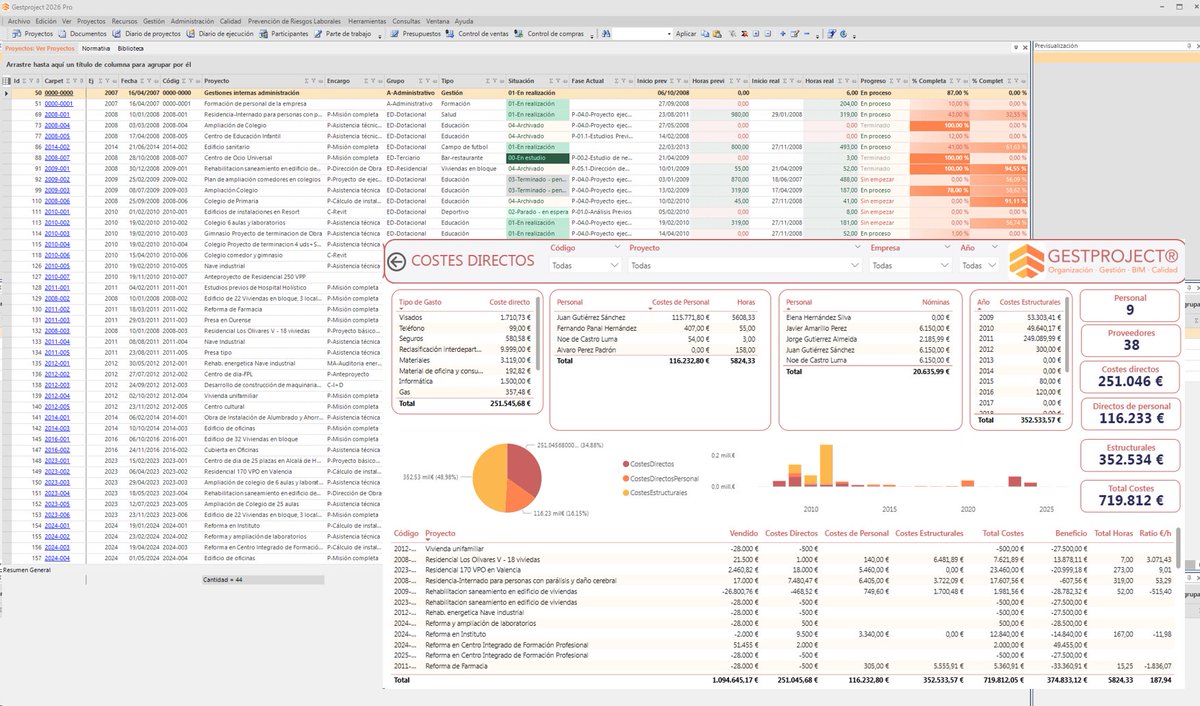Open folder link 0000-0001
The image size is (1200, 706).
[x=58, y=103]
